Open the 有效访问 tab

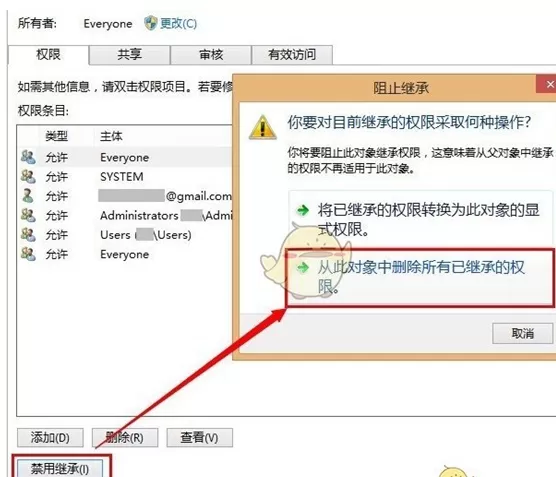(292, 55)
